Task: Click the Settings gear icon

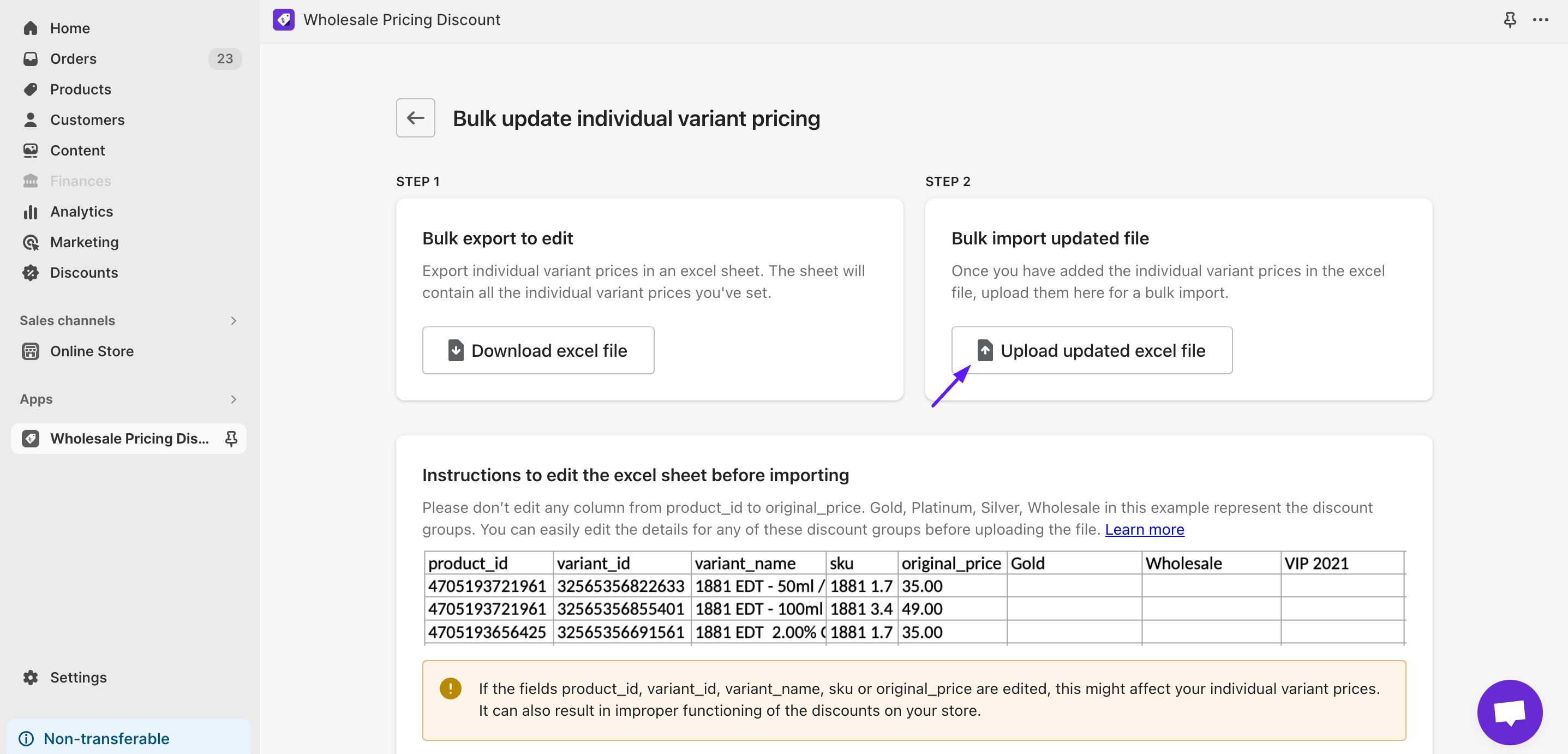Action: click(x=31, y=677)
